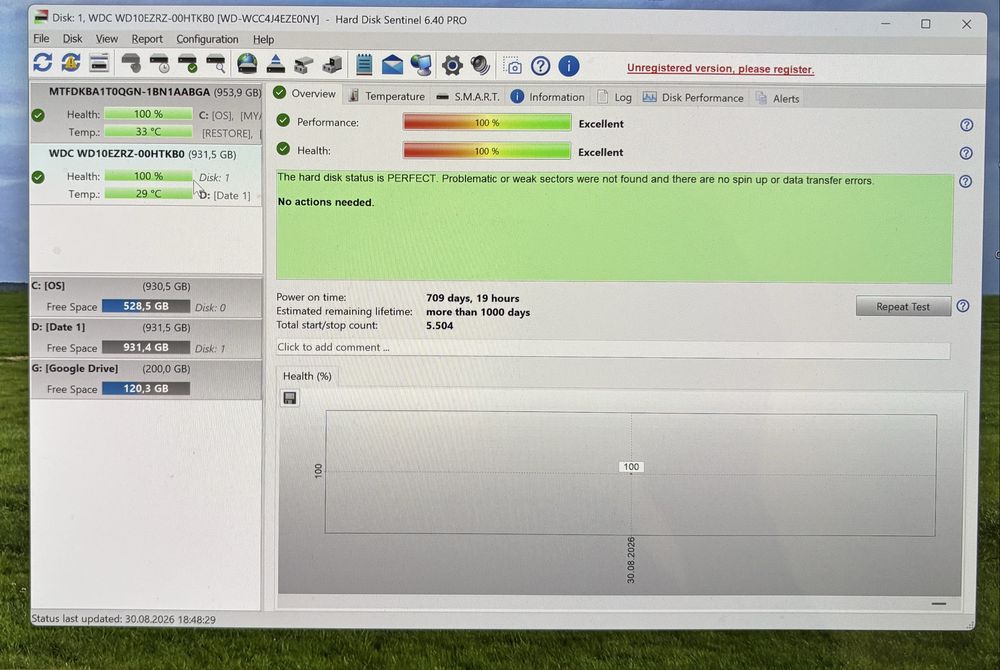Open the Help menu

coord(263,40)
